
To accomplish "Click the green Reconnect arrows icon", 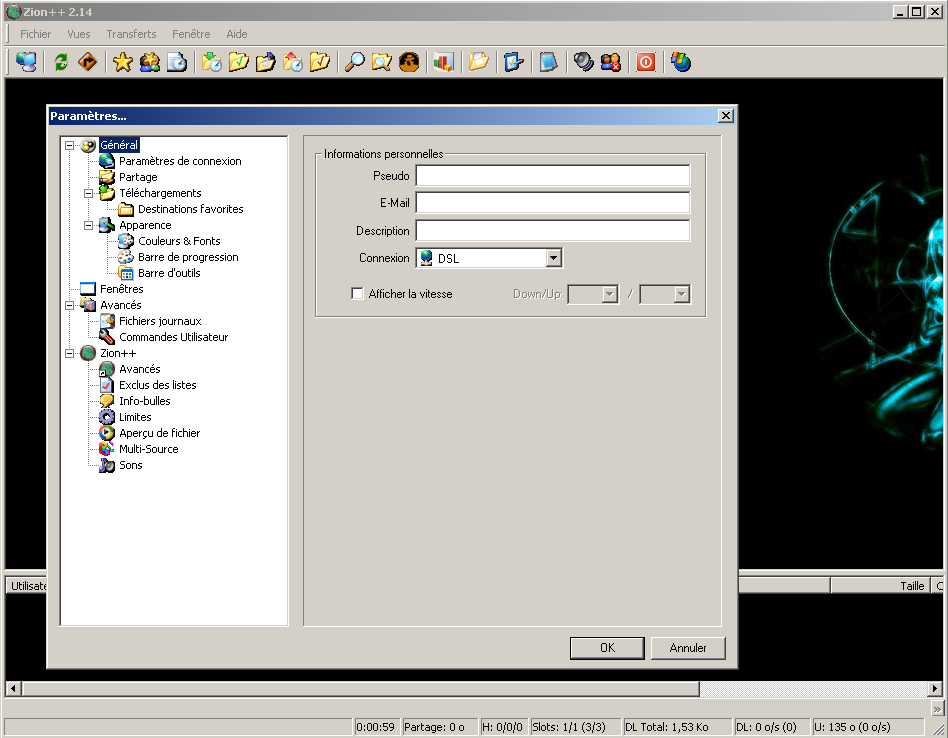I will (61, 62).
